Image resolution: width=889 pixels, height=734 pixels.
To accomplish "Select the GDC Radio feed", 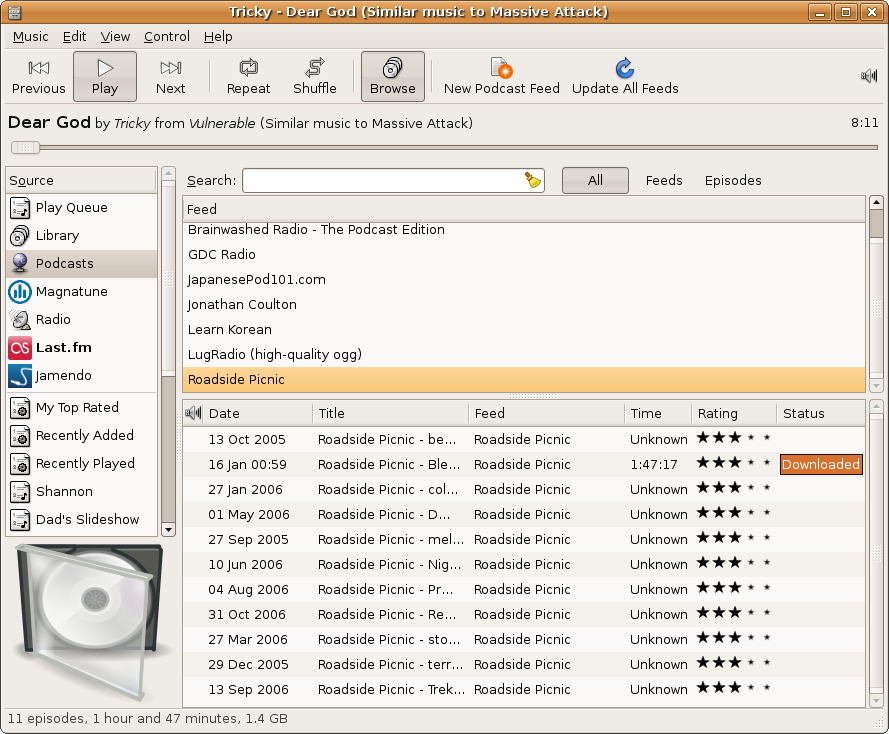I will point(524,254).
